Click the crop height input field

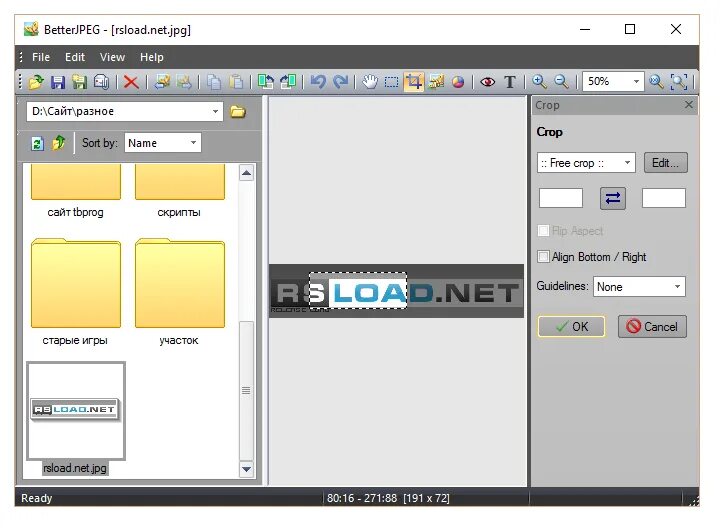click(x=664, y=198)
